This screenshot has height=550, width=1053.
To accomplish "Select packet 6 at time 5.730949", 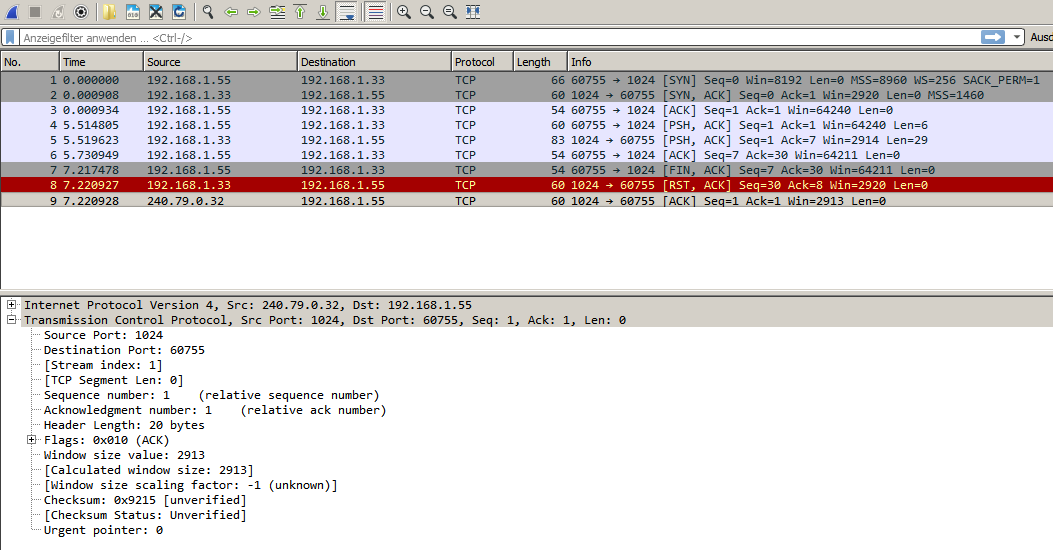I will coord(526,155).
